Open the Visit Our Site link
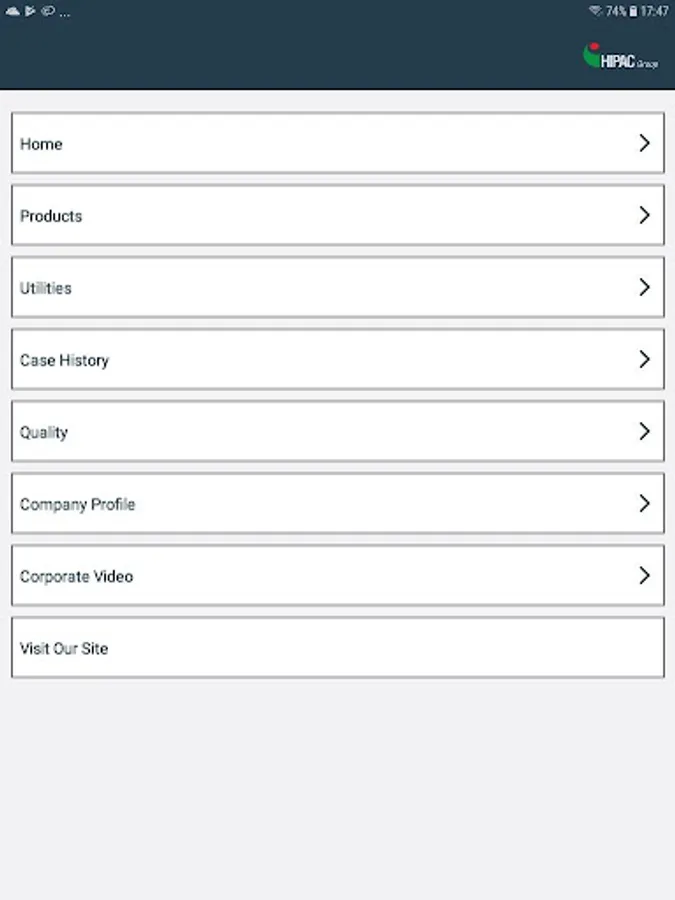675x900 pixels. (x=64, y=648)
